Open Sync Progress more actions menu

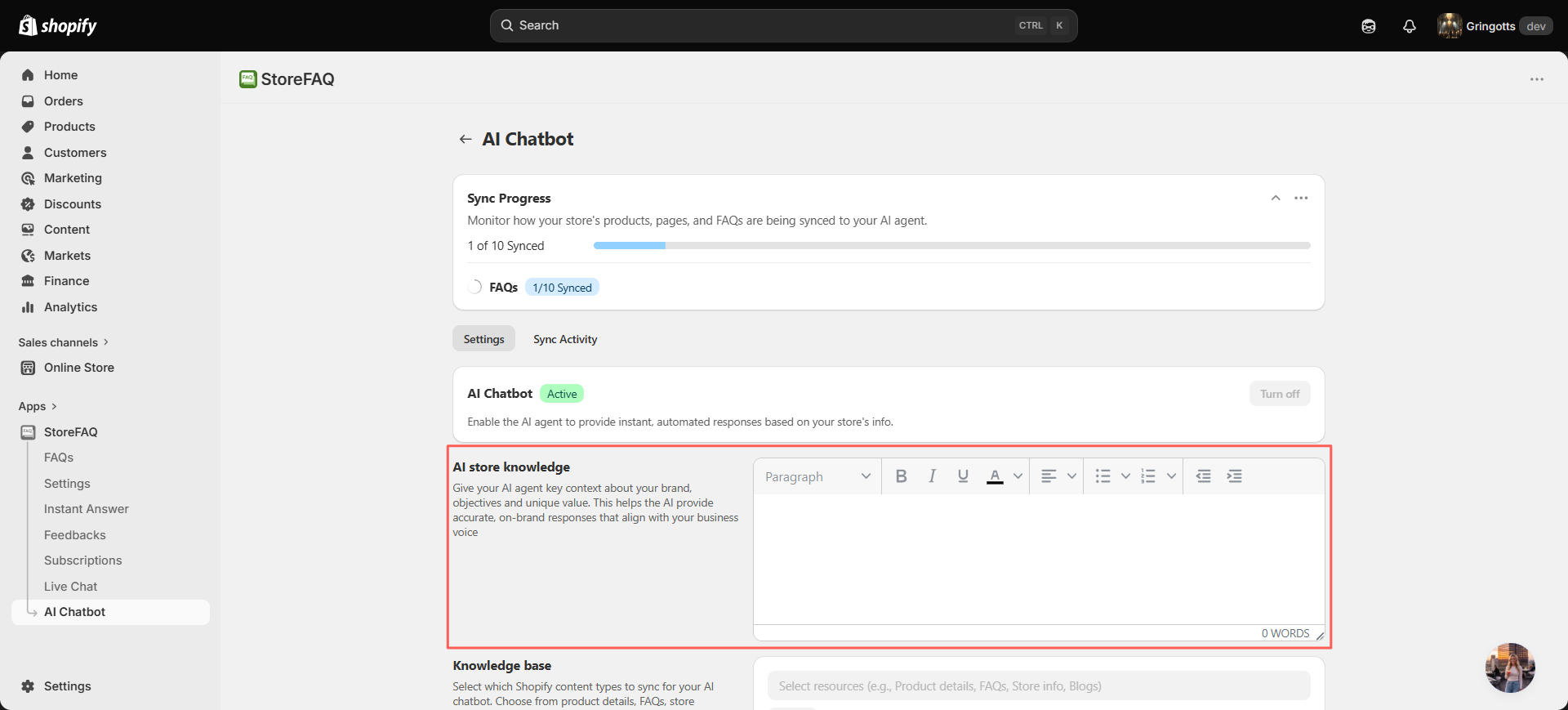point(1301,198)
